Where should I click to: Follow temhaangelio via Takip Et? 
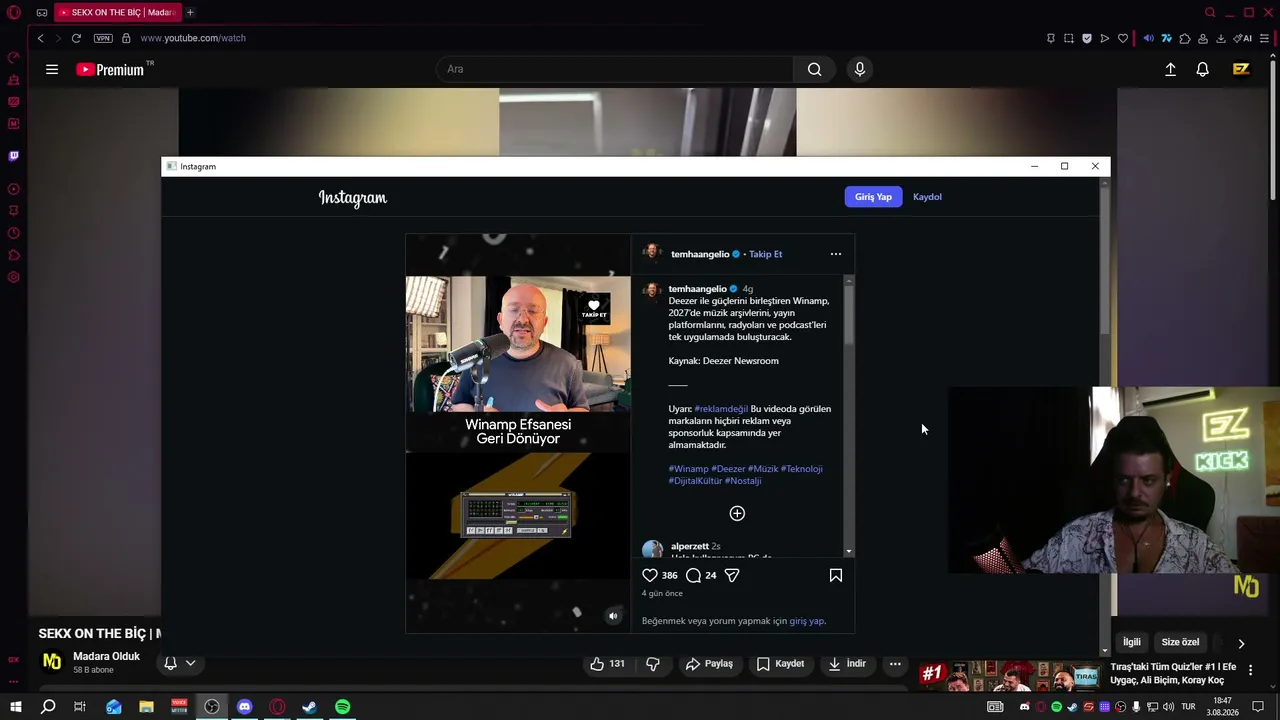pyautogui.click(x=765, y=254)
